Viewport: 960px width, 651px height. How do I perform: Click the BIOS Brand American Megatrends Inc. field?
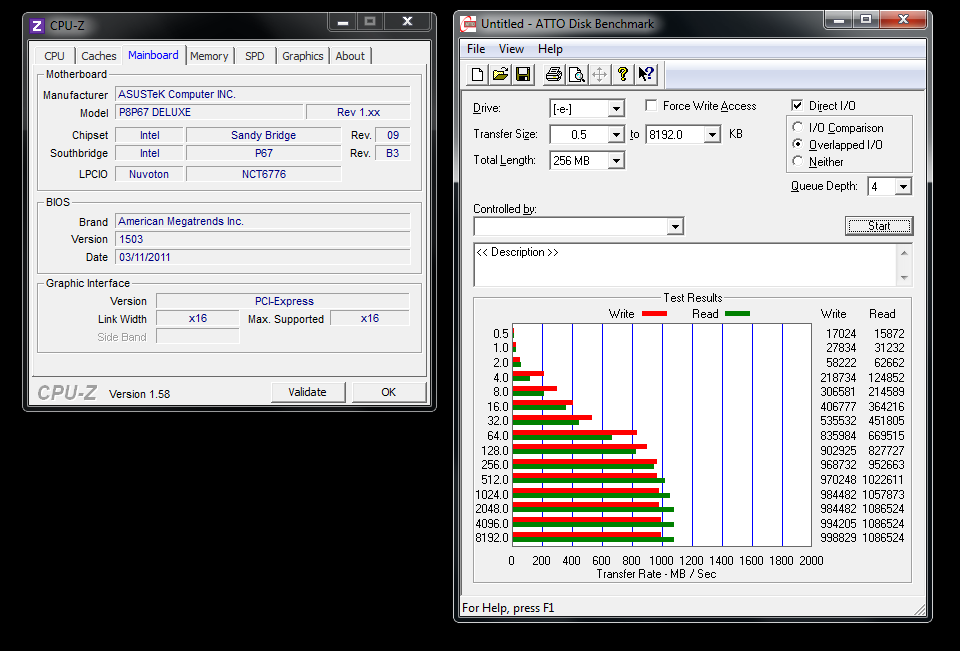(263, 222)
